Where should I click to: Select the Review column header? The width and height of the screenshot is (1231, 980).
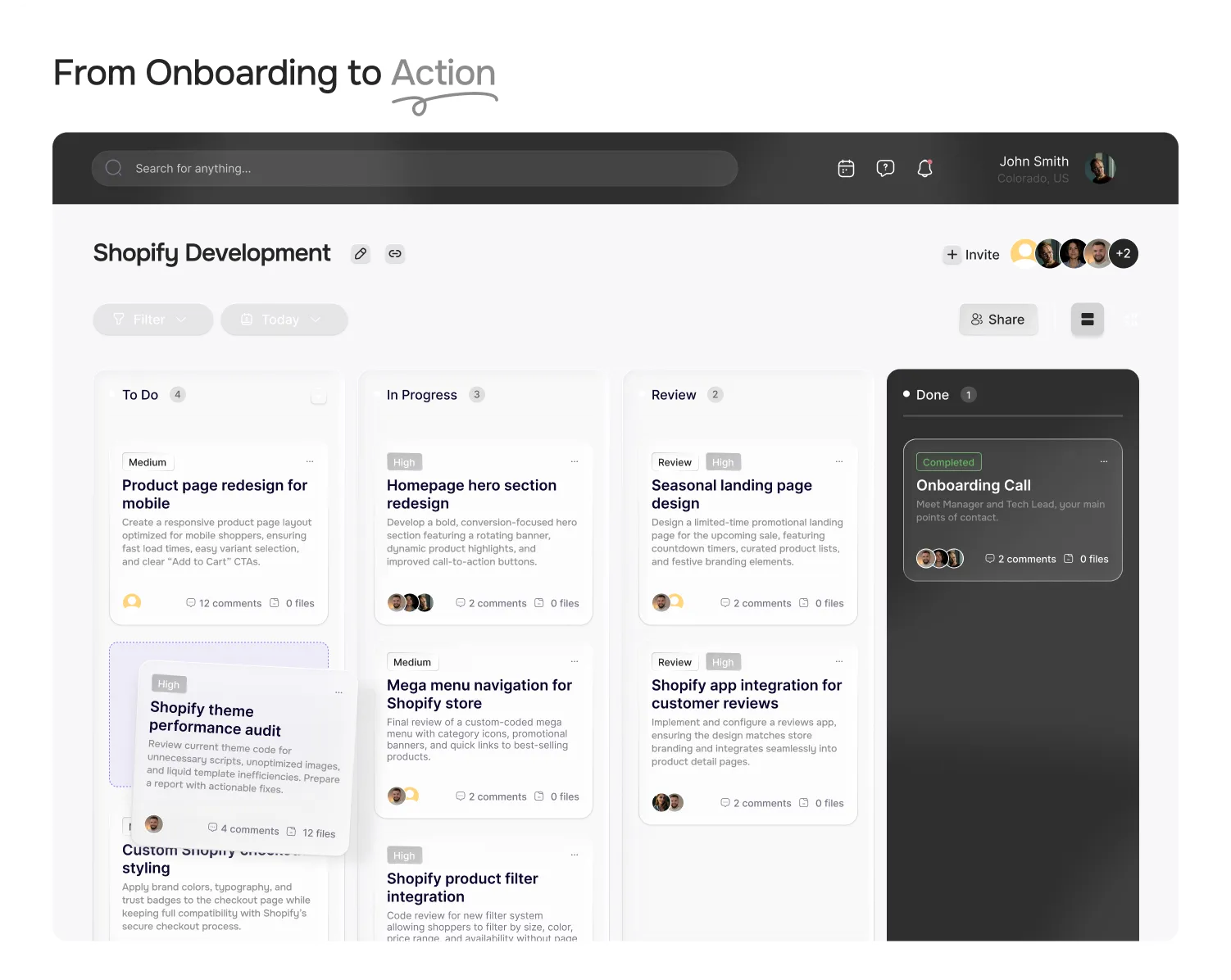pyautogui.click(x=674, y=395)
